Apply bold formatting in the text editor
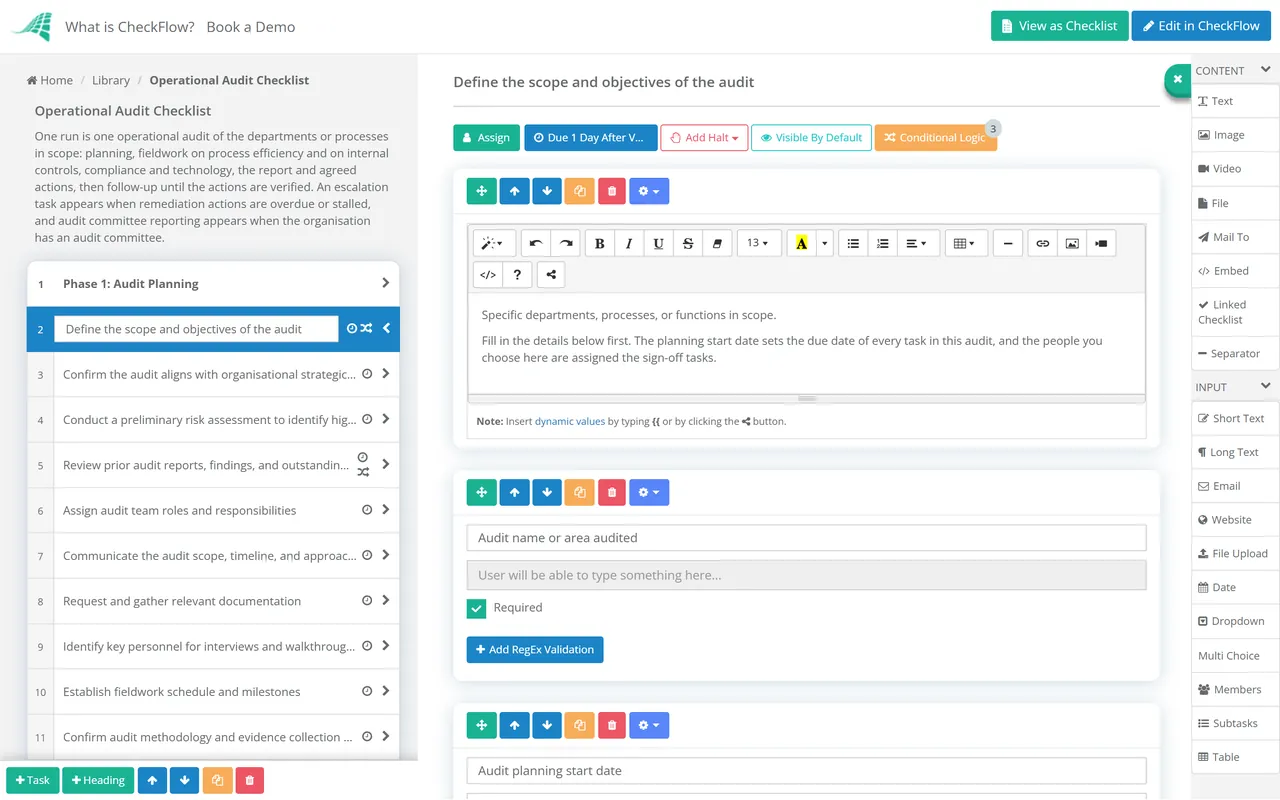 [x=600, y=243]
